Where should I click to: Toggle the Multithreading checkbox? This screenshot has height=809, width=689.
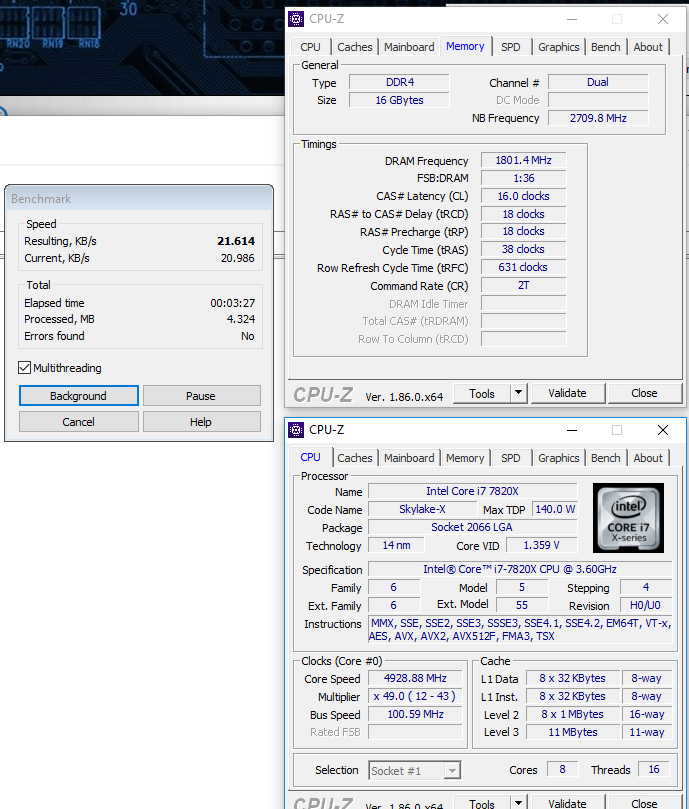tap(24, 368)
